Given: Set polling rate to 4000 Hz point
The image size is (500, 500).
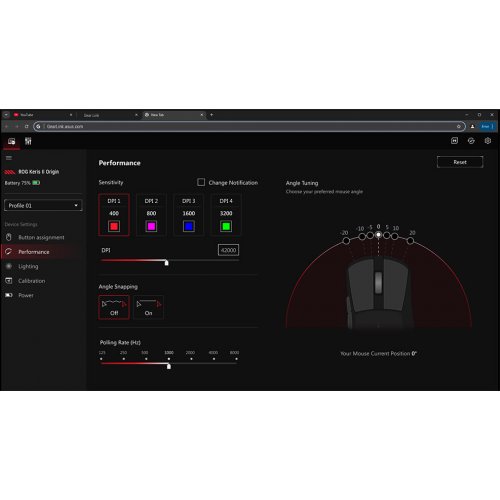Looking at the screenshot, I should [214, 359].
